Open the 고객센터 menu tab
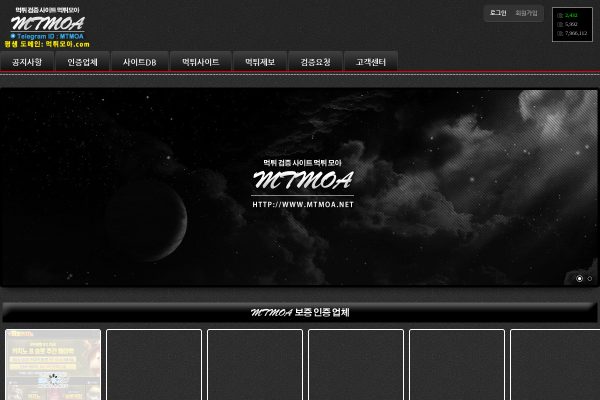Screen dimensions: 600x400 click(371, 62)
